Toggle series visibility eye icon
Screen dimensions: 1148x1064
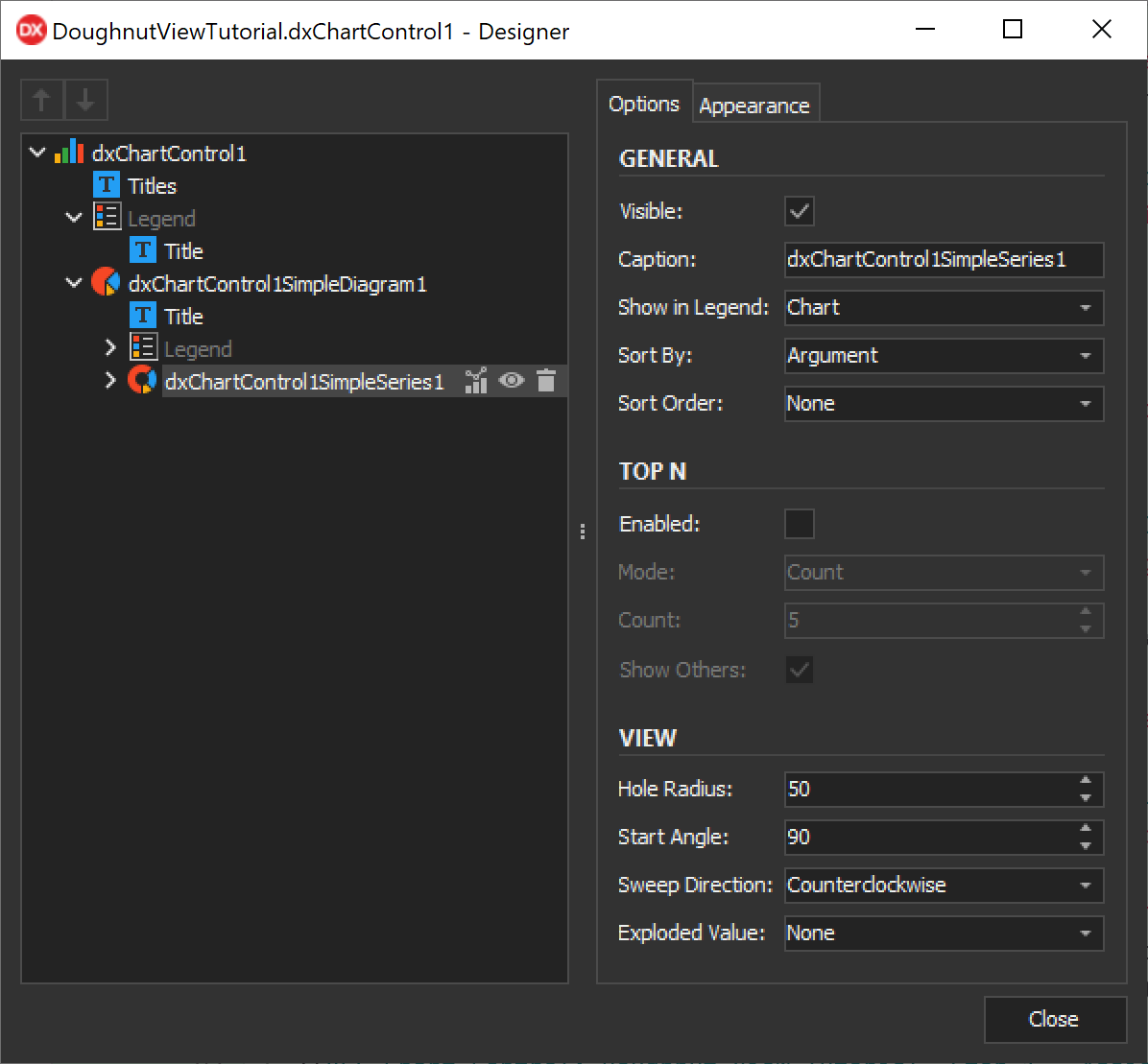(511, 381)
